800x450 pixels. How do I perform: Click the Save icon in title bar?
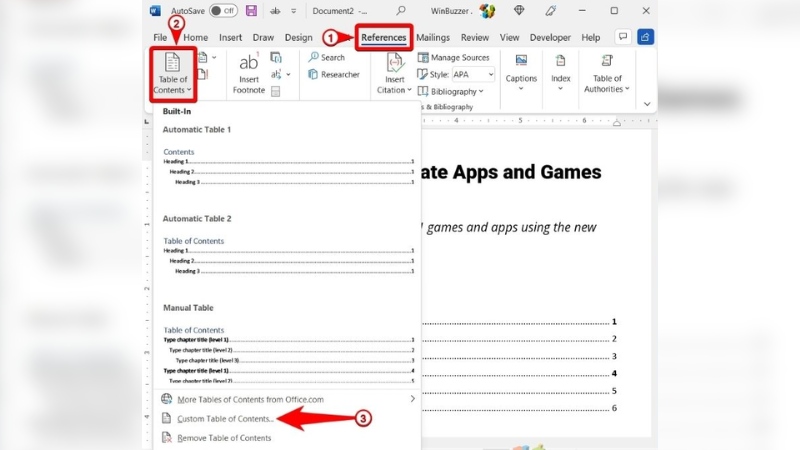[x=251, y=11]
